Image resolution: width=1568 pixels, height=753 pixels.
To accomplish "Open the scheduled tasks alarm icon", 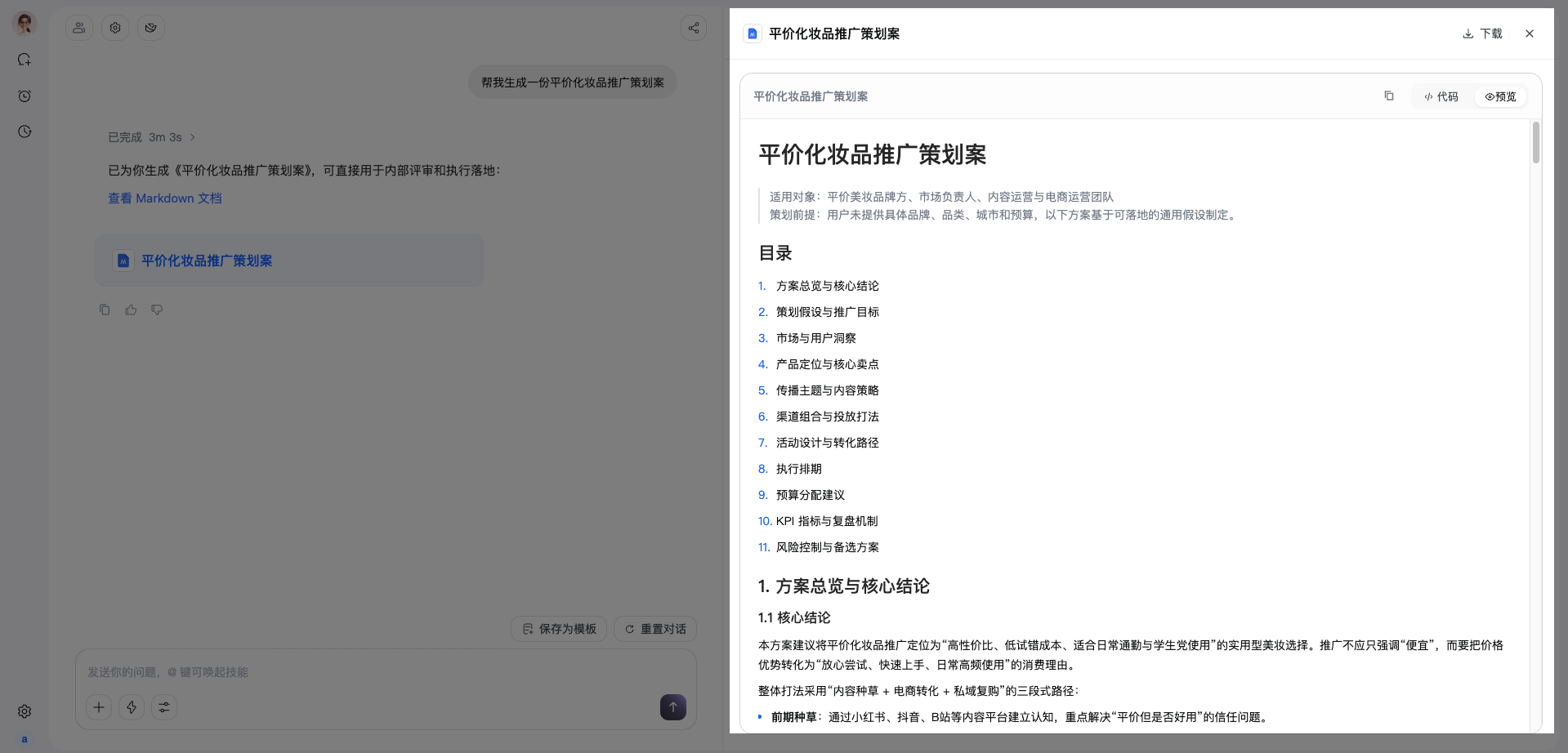I will [25, 96].
